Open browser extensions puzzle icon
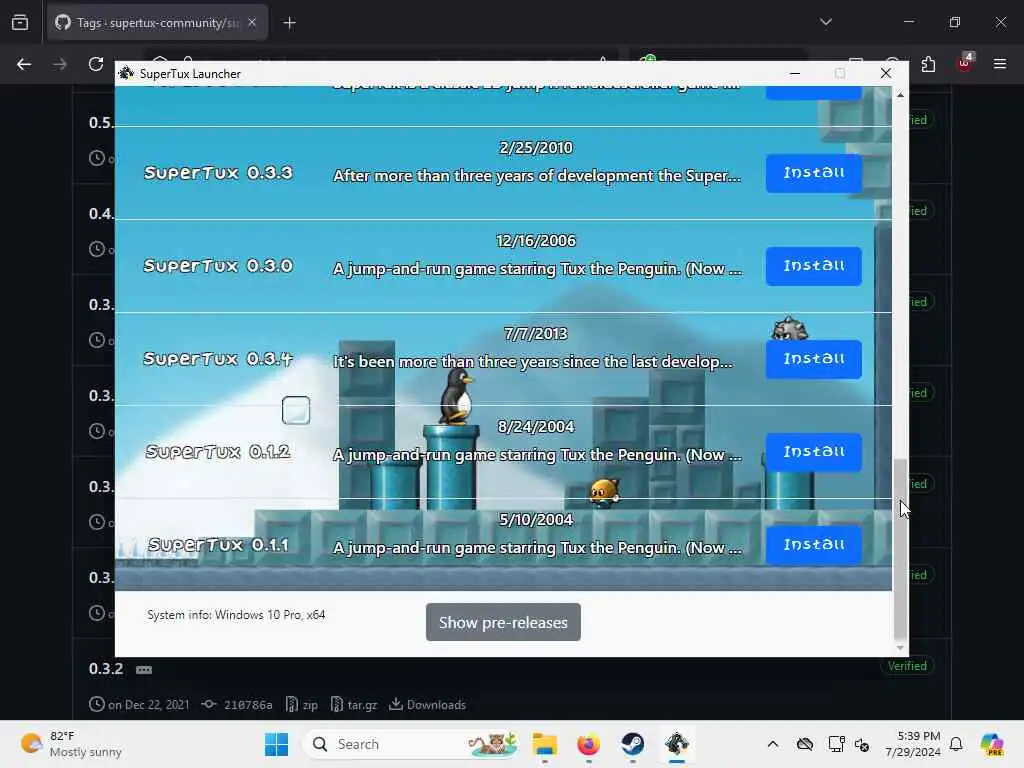Viewport: 1024px width, 768px height. (928, 64)
